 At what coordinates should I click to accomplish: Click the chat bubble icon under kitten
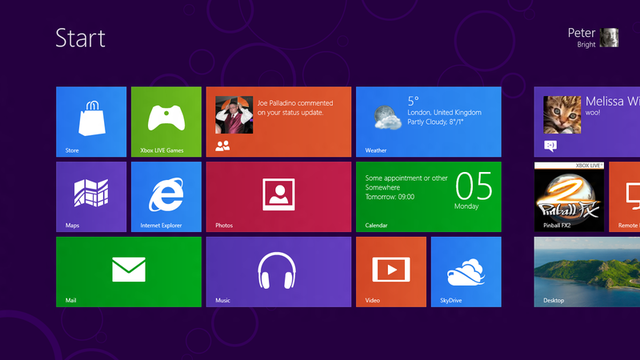[550, 146]
